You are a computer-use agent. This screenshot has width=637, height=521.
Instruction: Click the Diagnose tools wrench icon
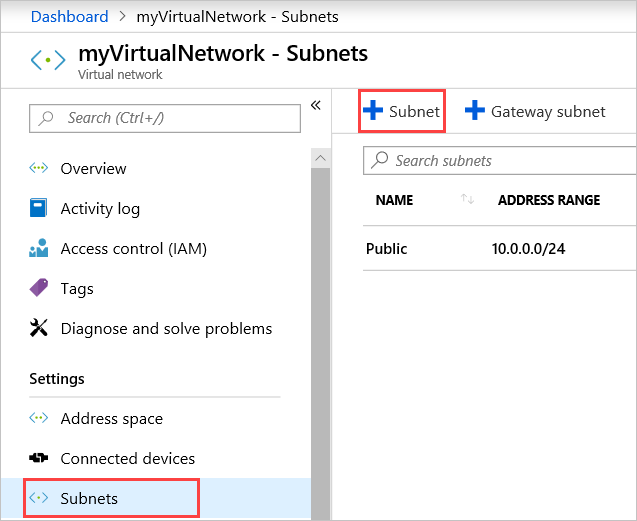pyautogui.click(x=39, y=328)
